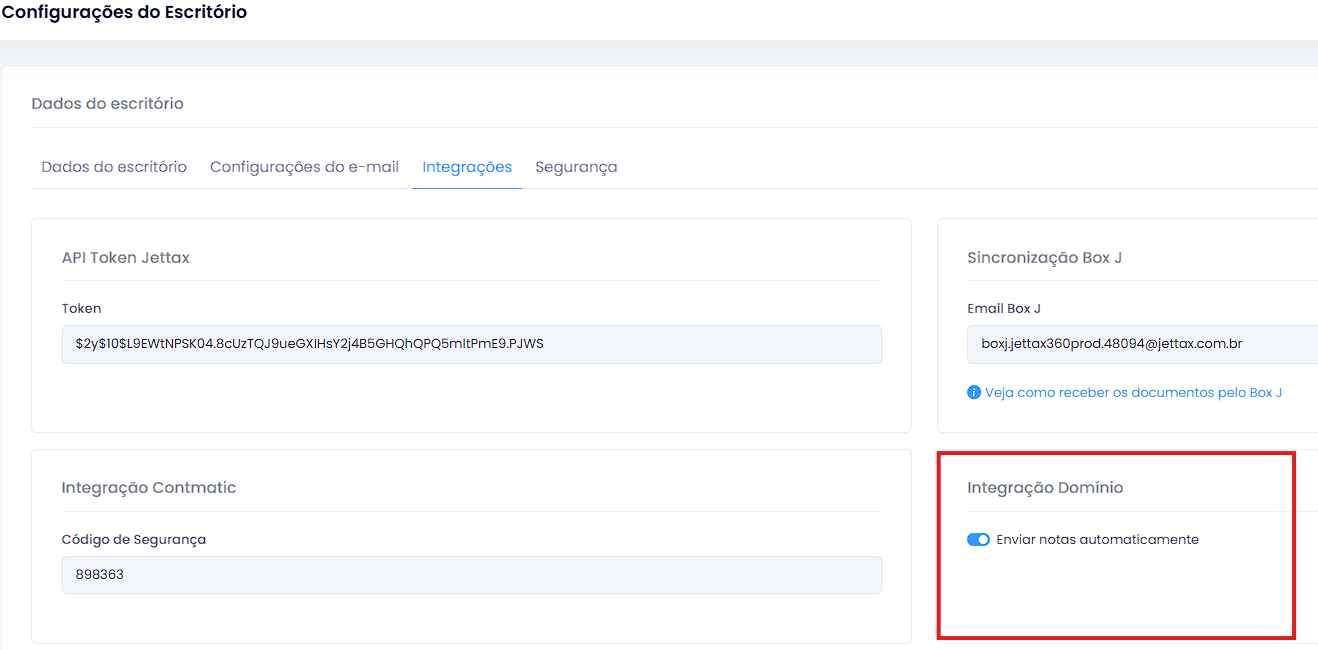Image resolution: width=1318 pixels, height=650 pixels.
Task: Select the Integrações tab
Action: [467, 167]
